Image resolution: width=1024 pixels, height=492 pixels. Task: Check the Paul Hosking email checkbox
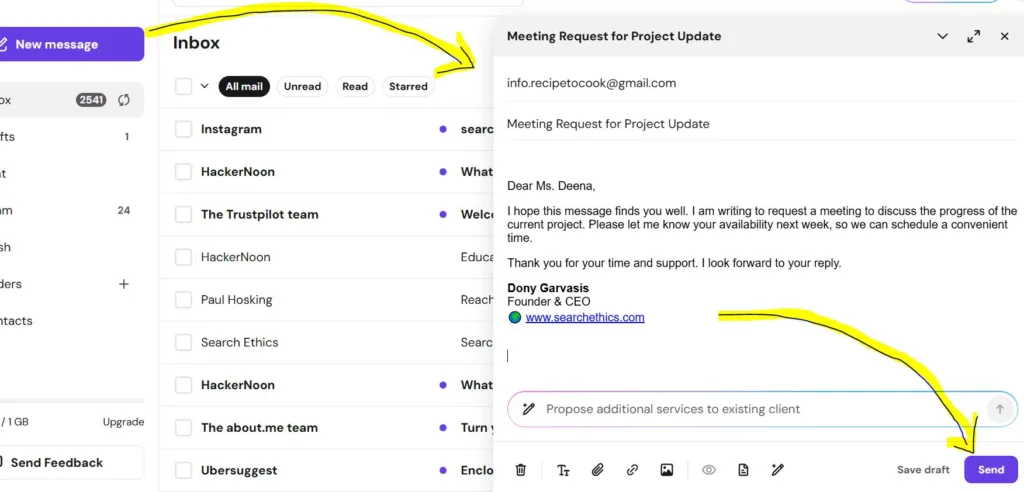click(x=184, y=300)
